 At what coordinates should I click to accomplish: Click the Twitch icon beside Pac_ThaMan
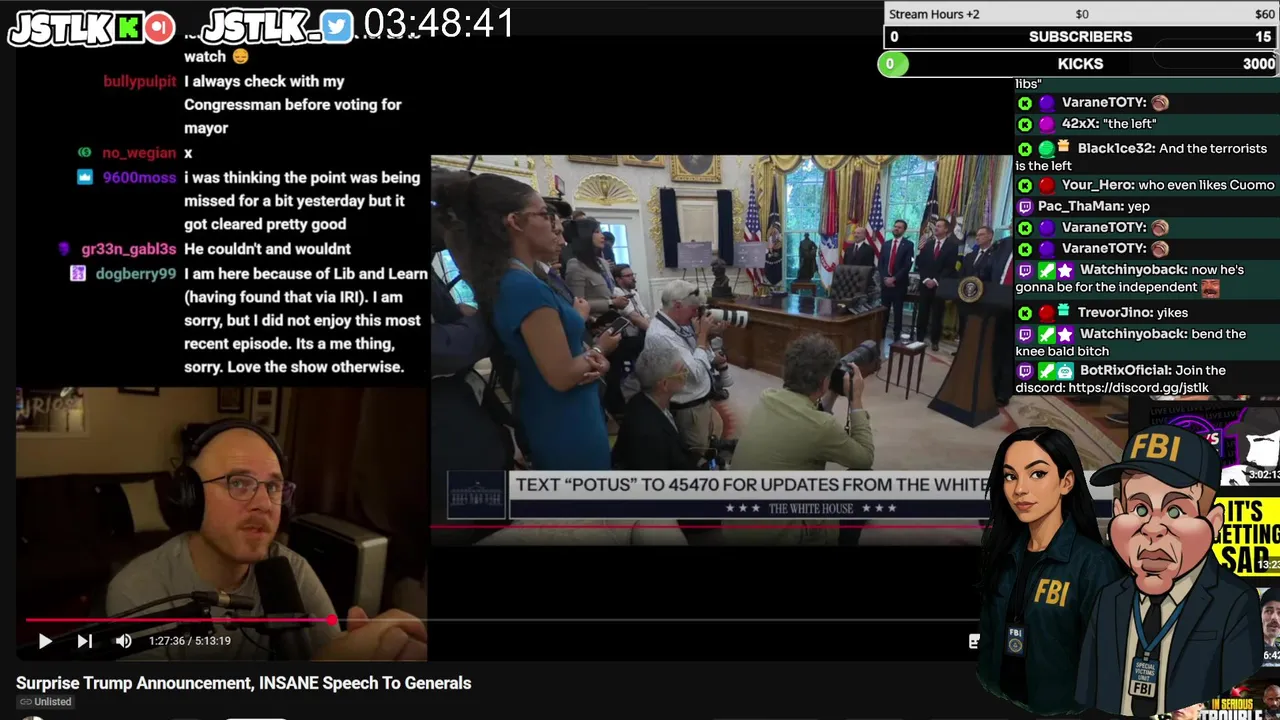tap(1025, 206)
